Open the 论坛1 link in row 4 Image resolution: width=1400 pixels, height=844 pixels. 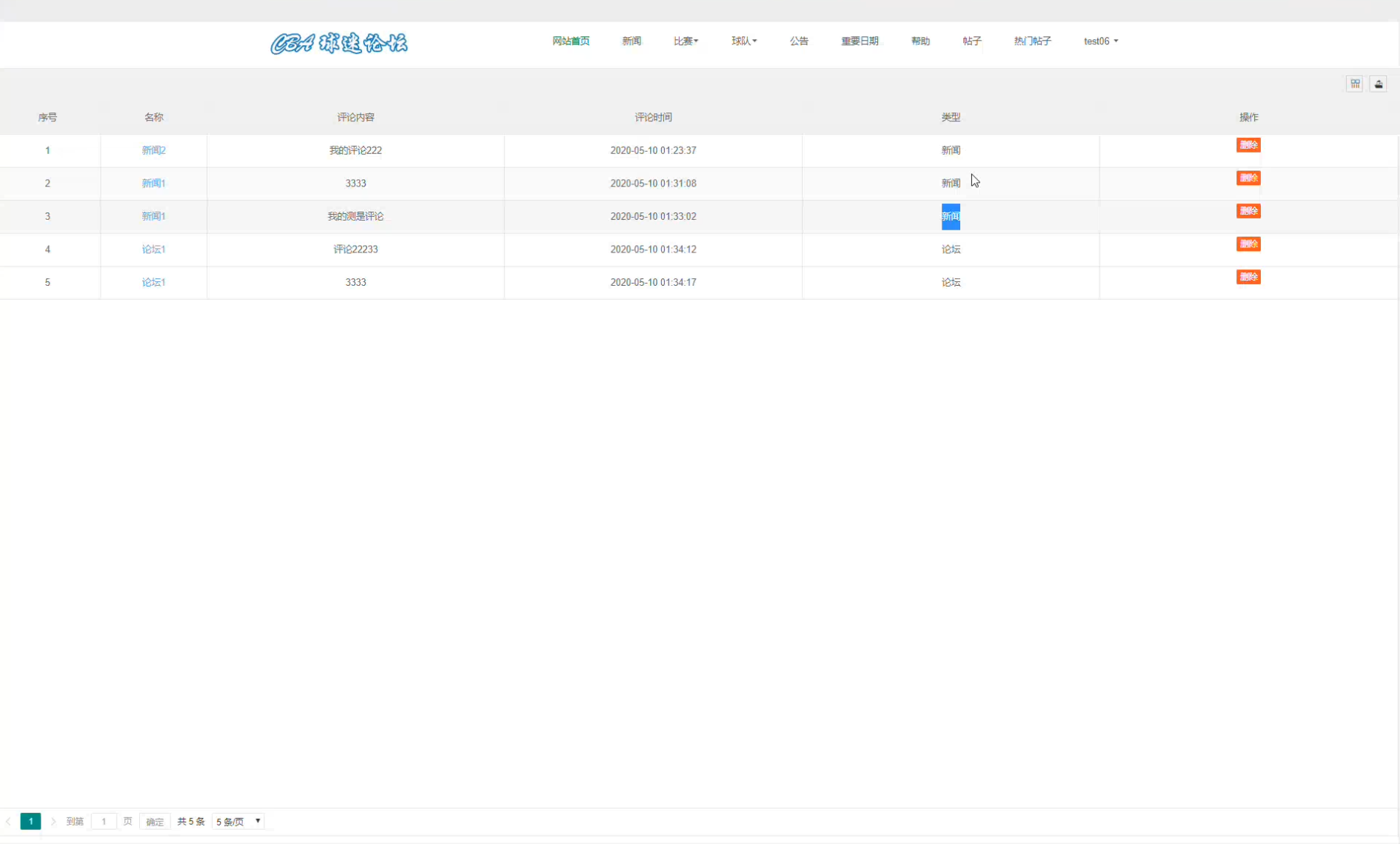(153, 249)
